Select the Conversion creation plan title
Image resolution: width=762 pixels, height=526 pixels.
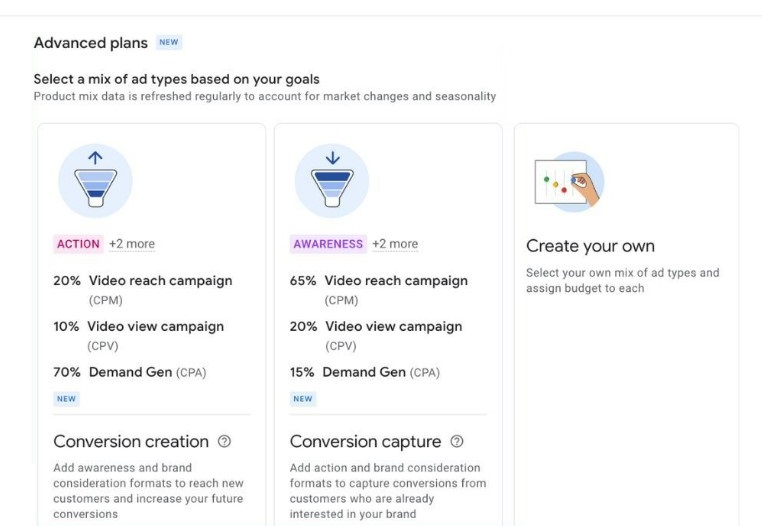(131, 442)
